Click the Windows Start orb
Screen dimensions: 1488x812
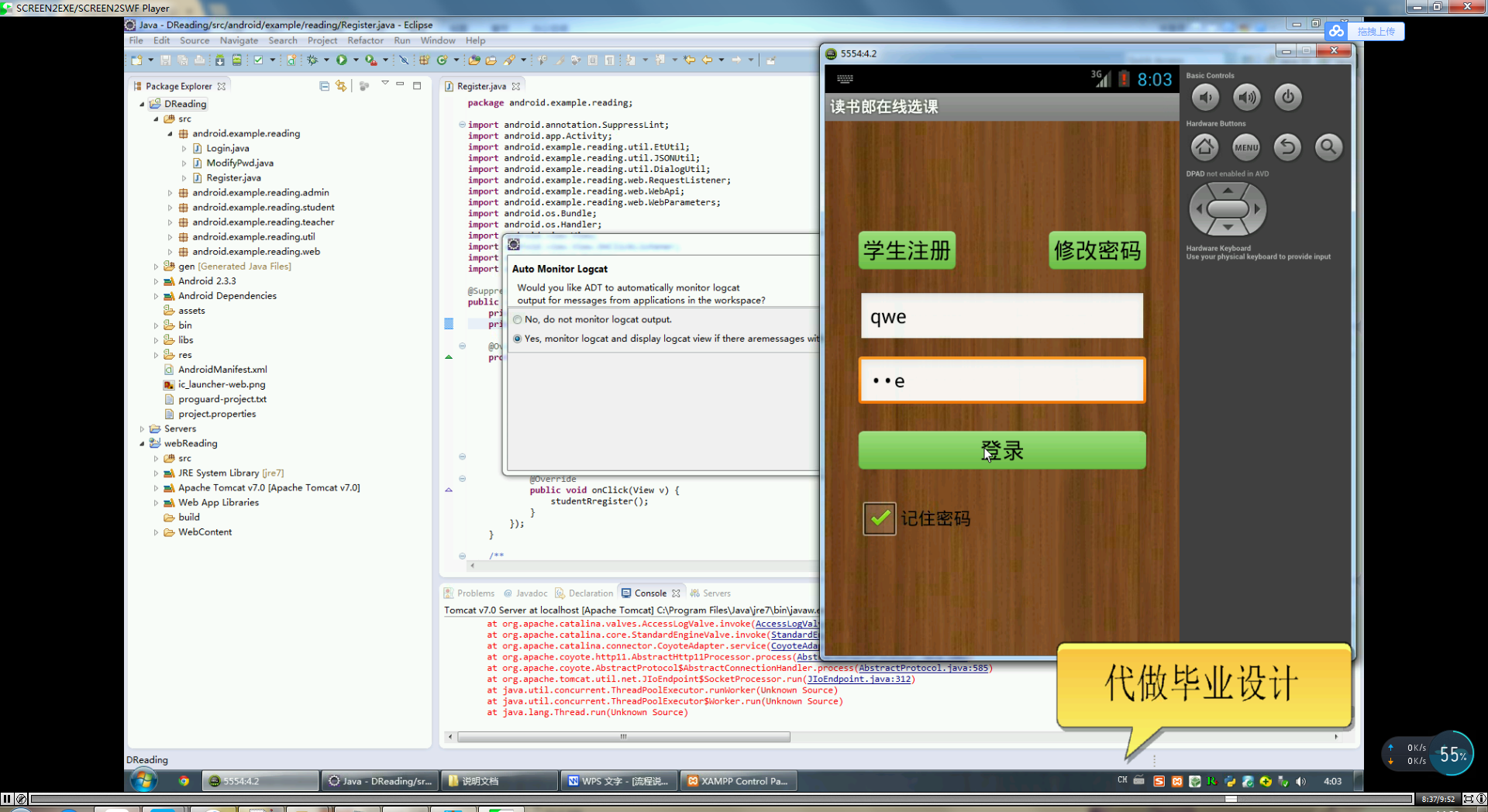click(x=143, y=780)
